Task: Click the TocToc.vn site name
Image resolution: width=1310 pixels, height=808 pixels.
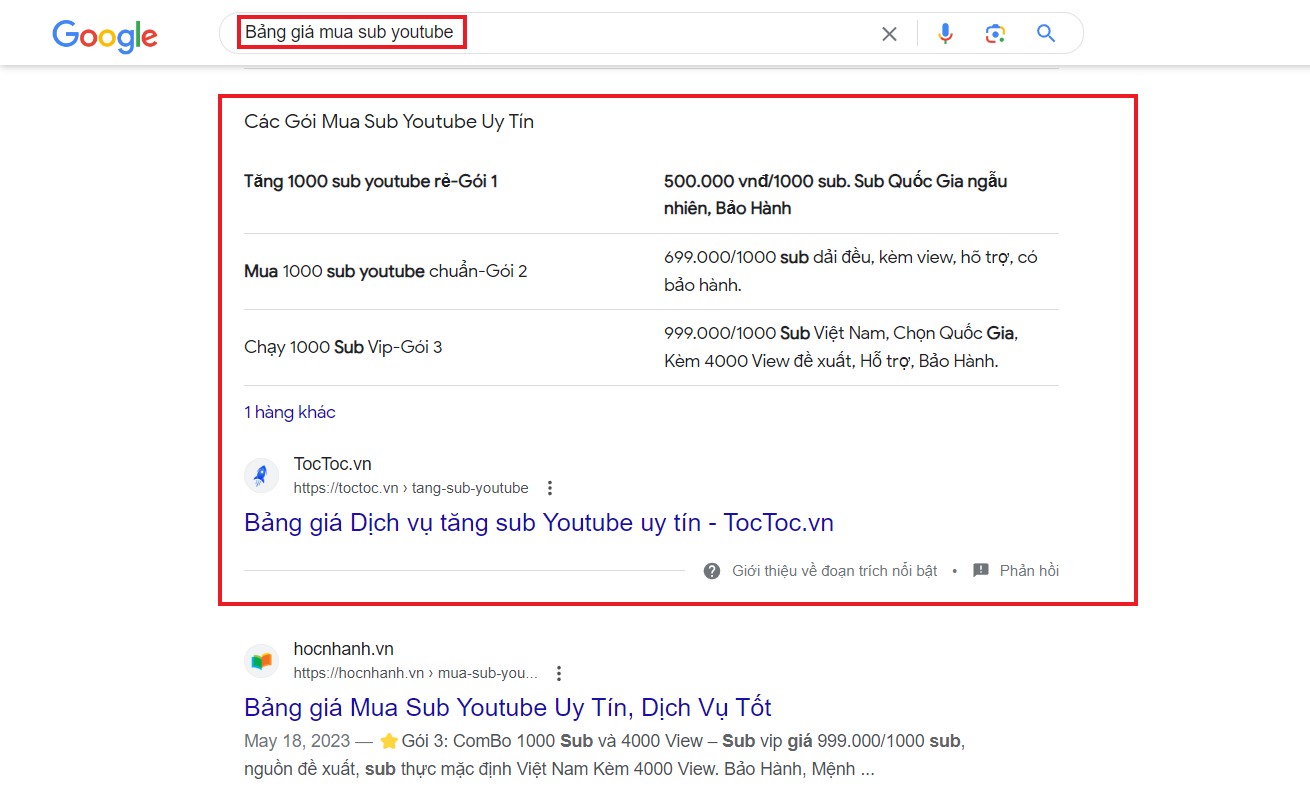Action: coord(333,464)
